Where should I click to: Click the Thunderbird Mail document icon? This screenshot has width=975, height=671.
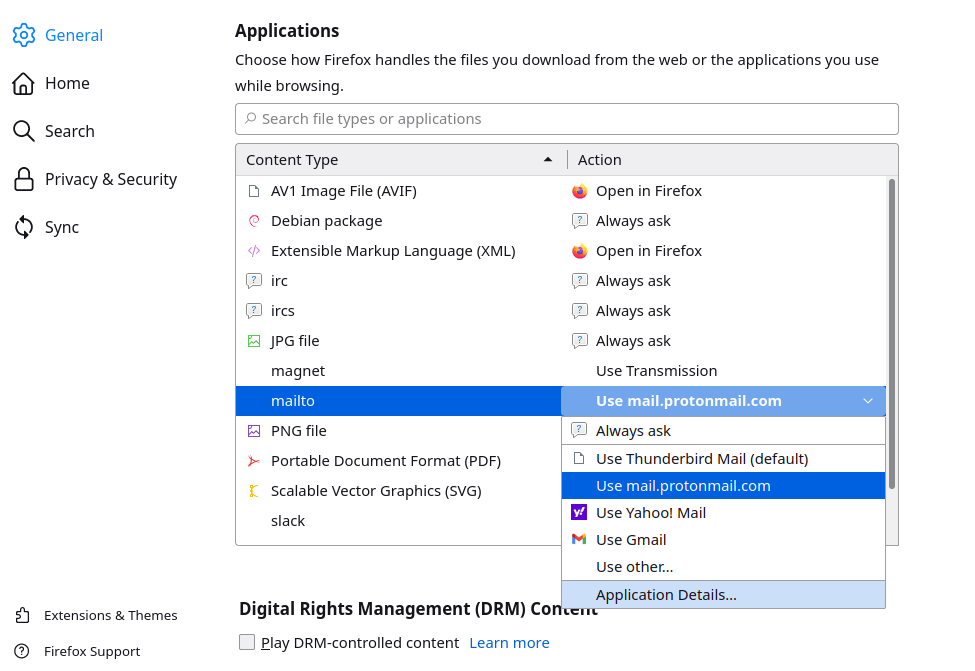coord(579,458)
